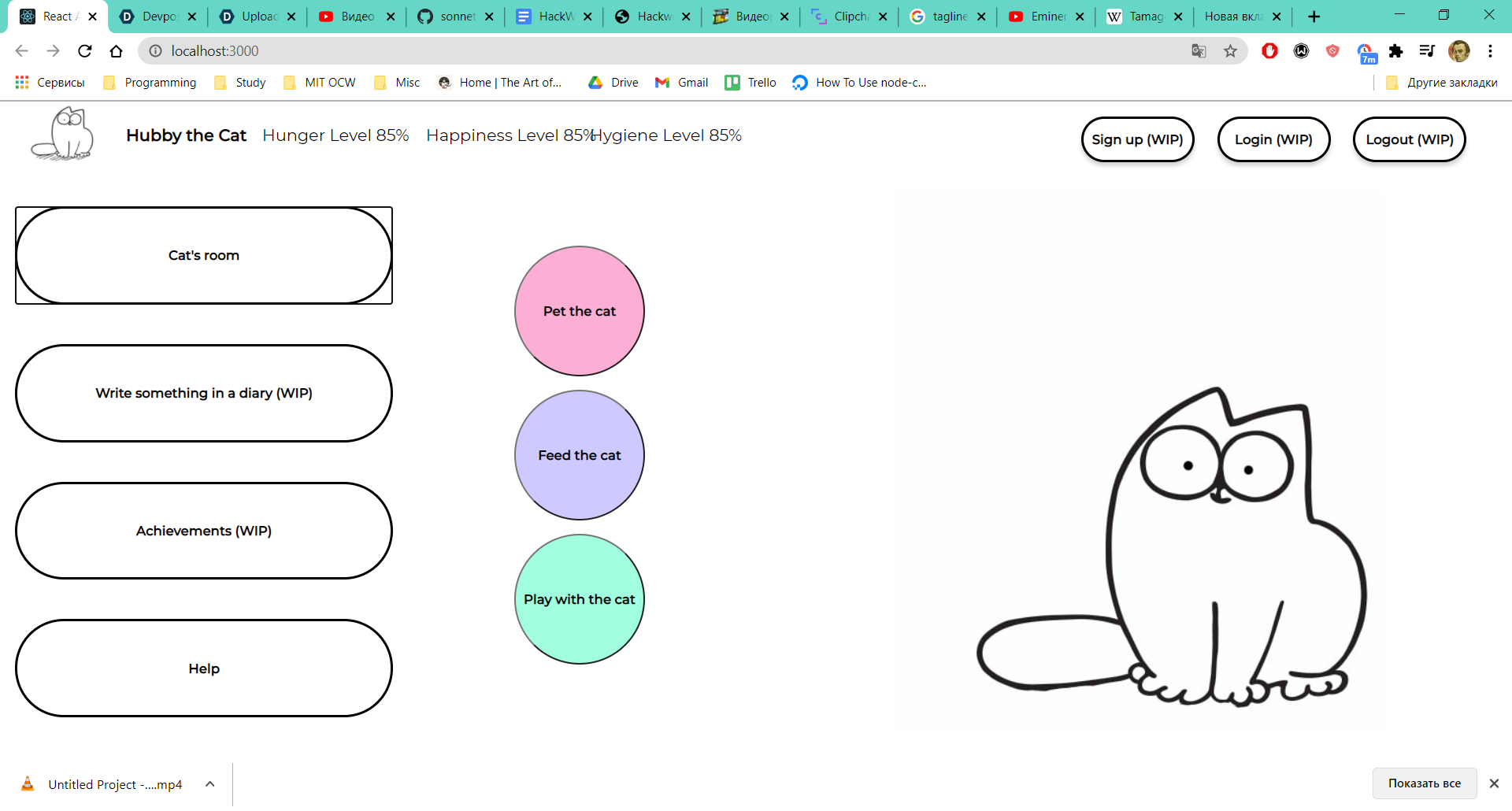1512x811 pixels.
Task: Click the translate page icon
Action: pyautogui.click(x=1199, y=51)
